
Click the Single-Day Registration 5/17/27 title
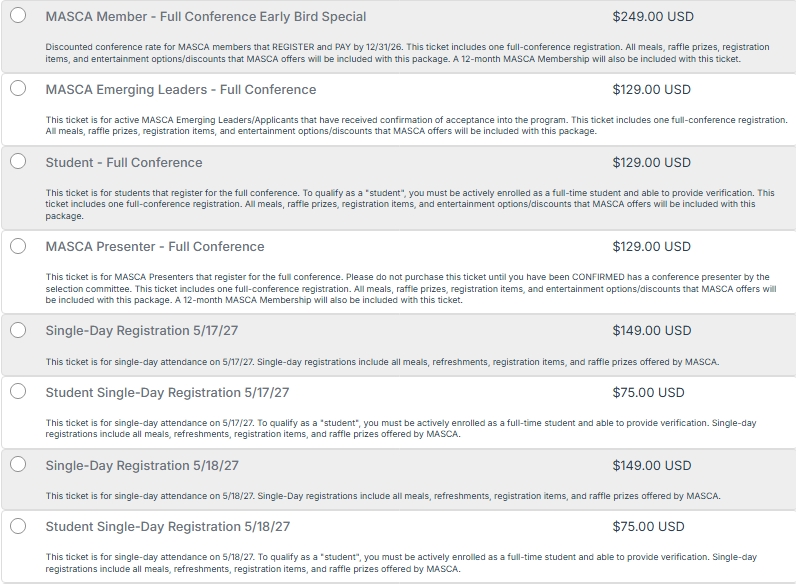[142, 331]
